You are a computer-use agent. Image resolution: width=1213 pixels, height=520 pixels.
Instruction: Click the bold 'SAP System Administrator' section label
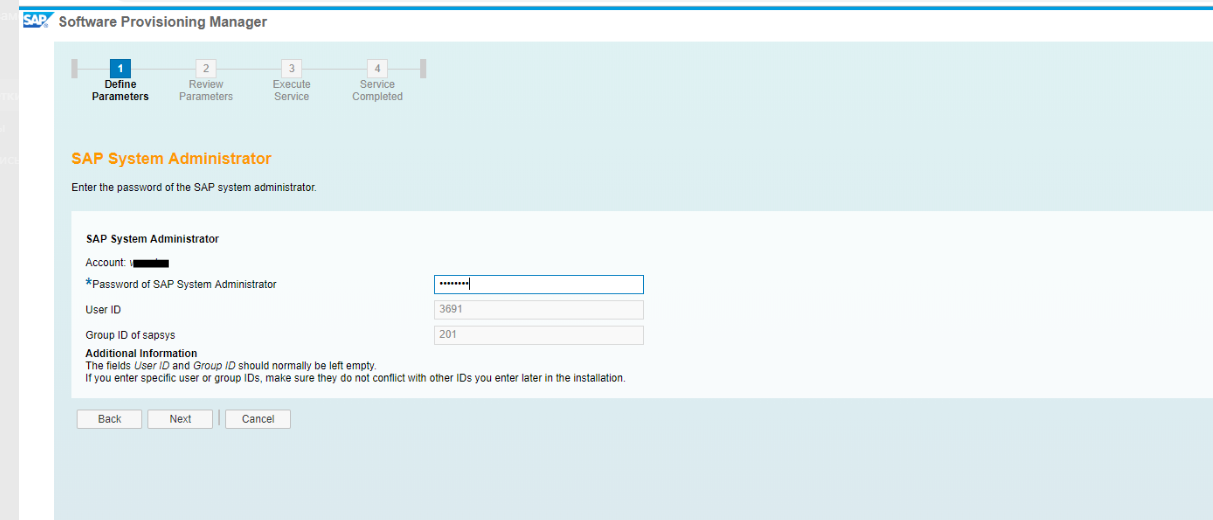152,239
